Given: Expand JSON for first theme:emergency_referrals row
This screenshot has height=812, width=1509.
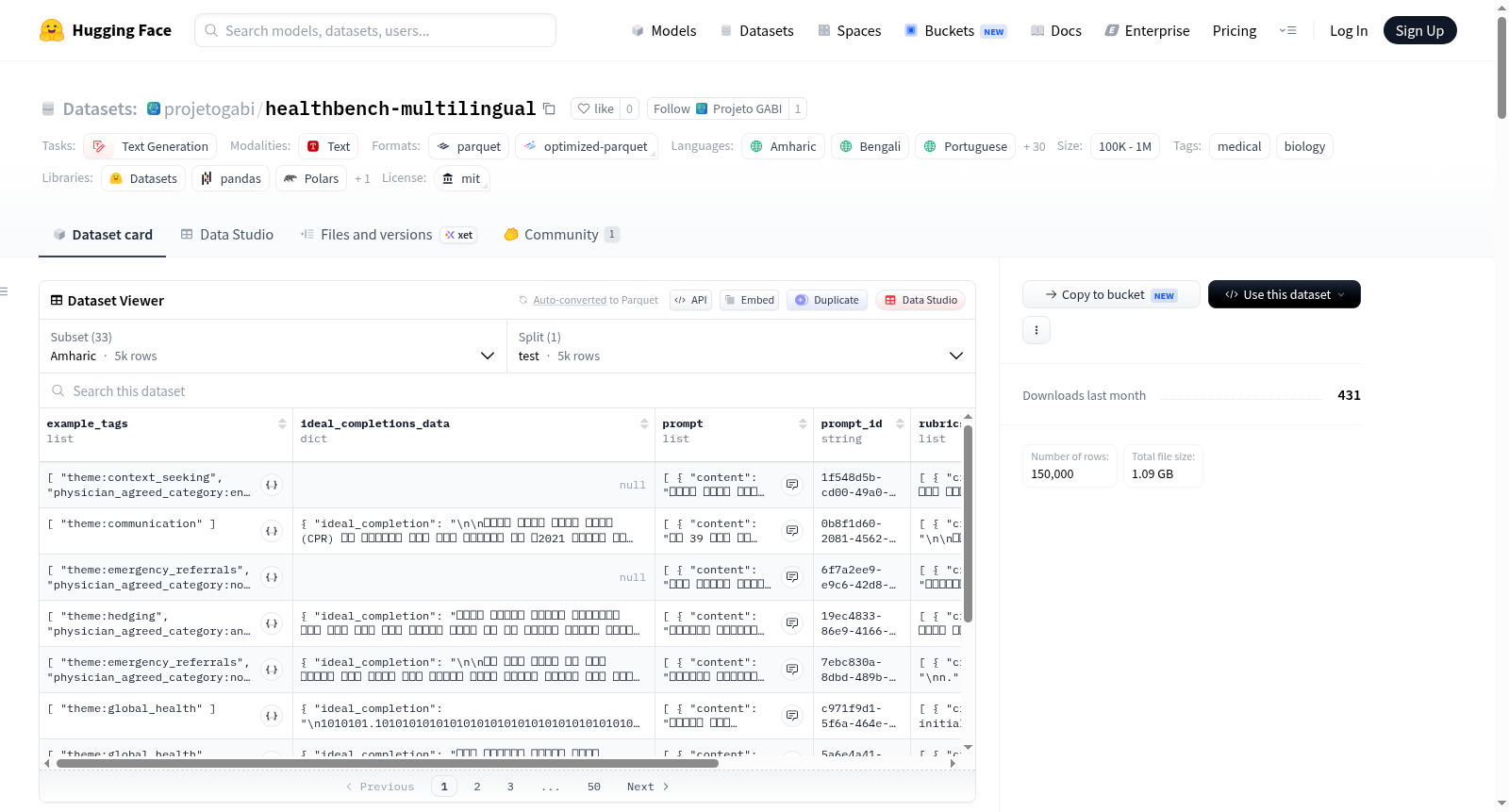Looking at the screenshot, I should pos(272,577).
